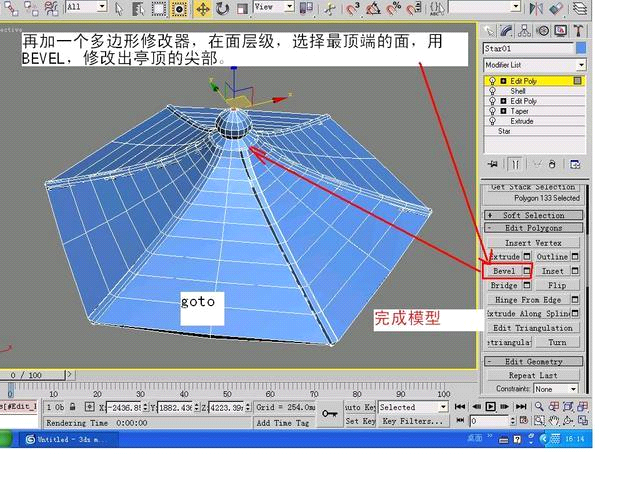Click the Pan View hand icon
Screen dimensions: 640x480
click(553, 420)
